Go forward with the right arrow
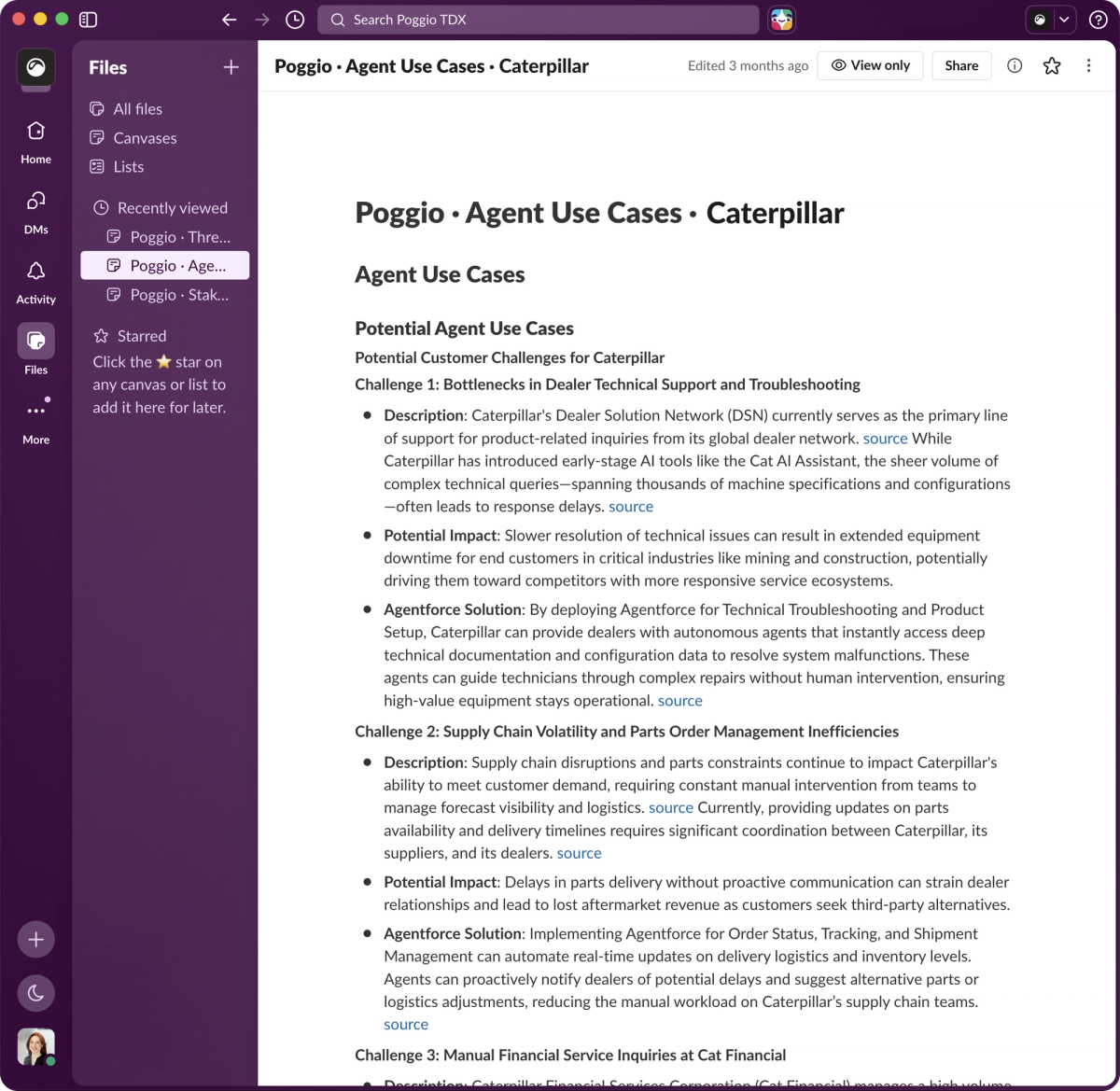The image size is (1120, 1091). [x=262, y=20]
